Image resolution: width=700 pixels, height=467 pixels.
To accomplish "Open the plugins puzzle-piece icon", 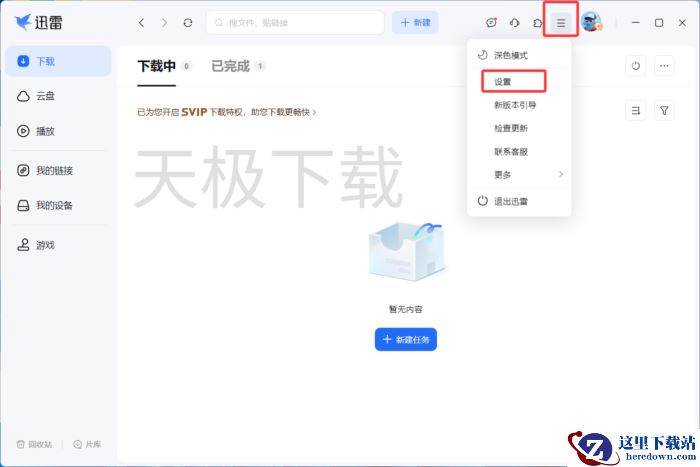I will 538,23.
